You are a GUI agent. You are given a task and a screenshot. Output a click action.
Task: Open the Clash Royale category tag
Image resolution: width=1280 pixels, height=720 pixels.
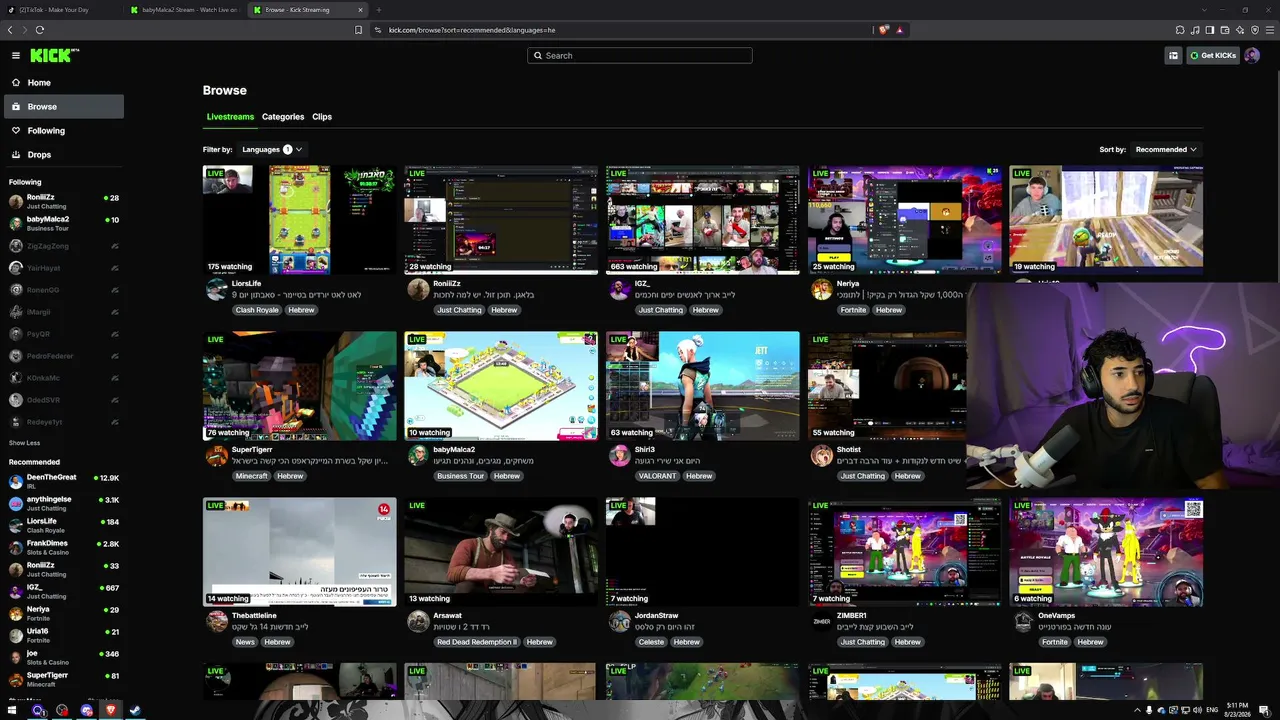[257, 310]
